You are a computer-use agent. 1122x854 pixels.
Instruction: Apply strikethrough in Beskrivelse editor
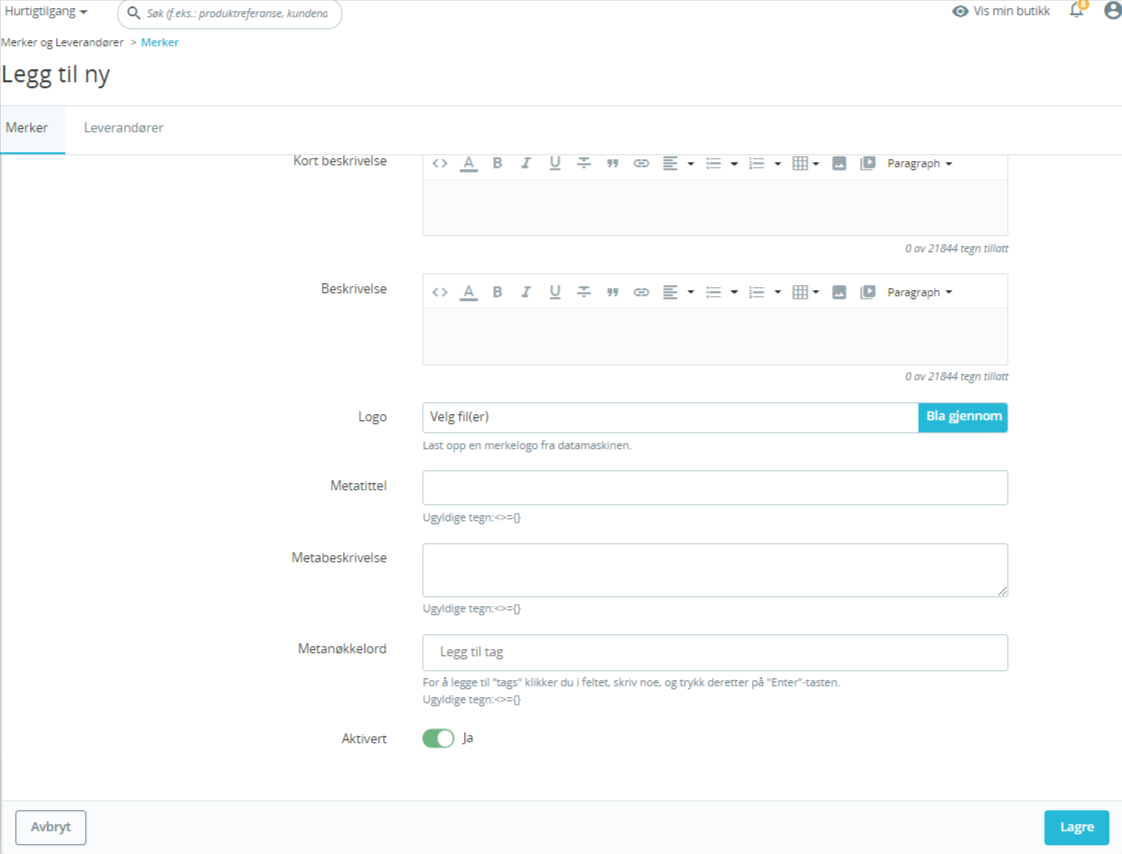584,292
